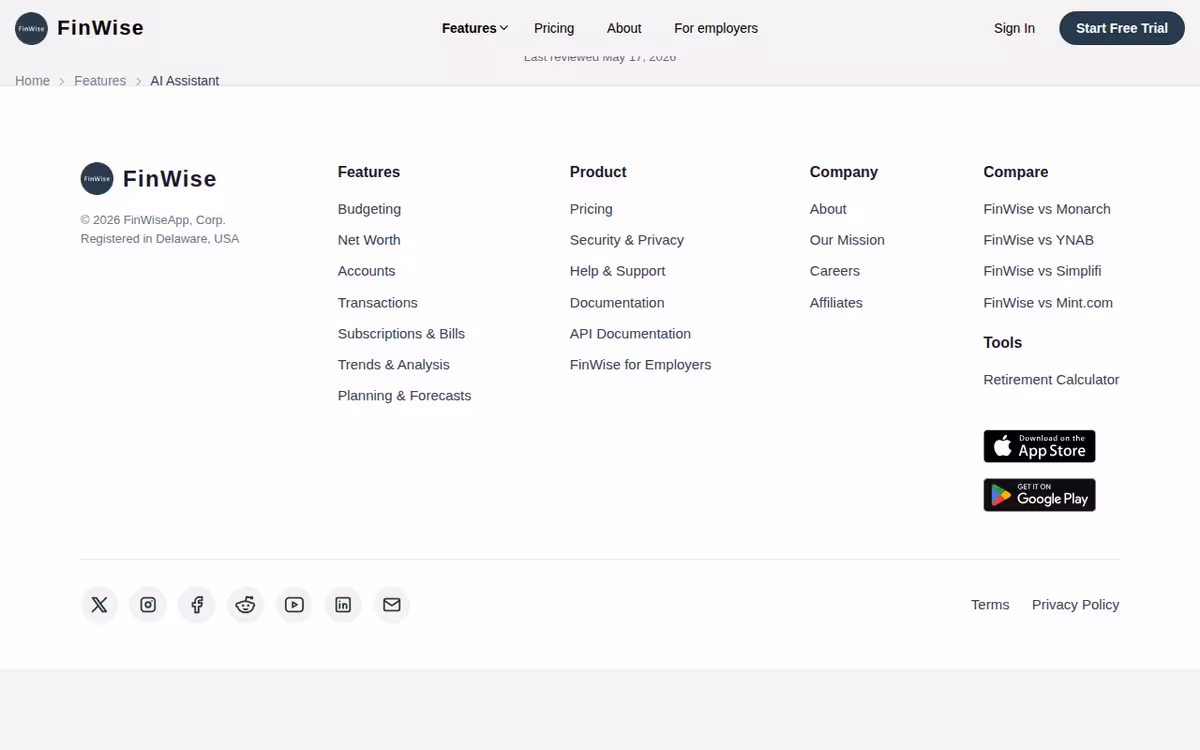The width and height of the screenshot is (1200, 750).
Task: Click the AI Assistant breadcrumb
Action: (x=185, y=81)
